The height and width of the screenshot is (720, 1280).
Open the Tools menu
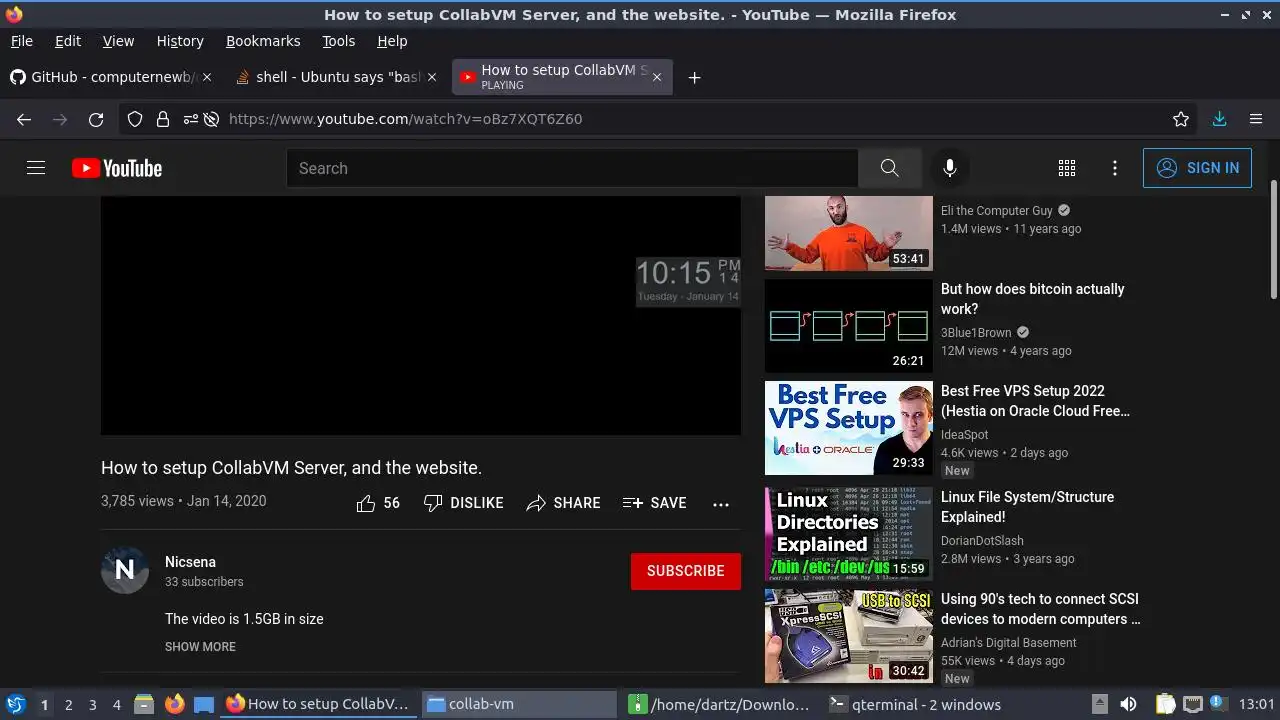tap(338, 41)
